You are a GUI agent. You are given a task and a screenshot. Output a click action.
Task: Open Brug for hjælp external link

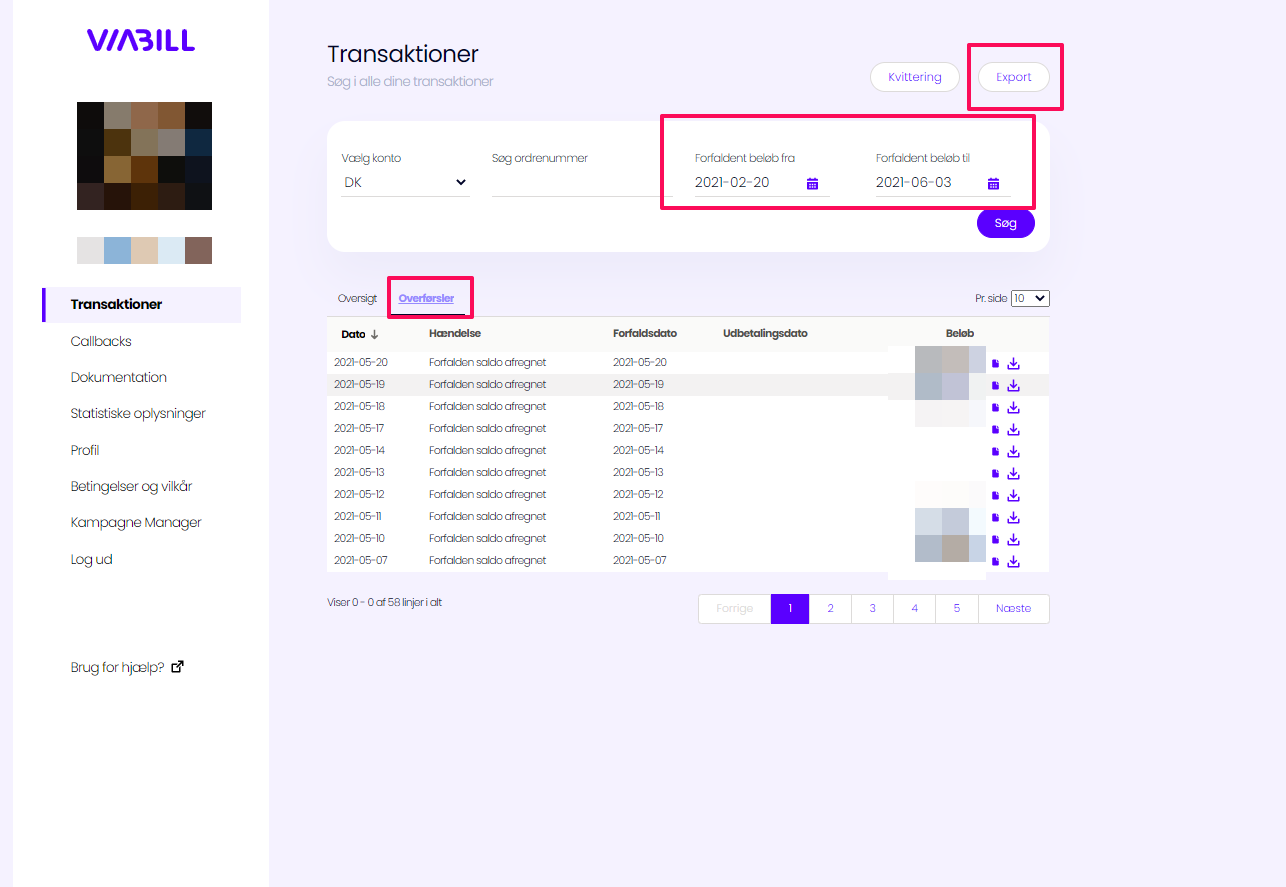coord(127,667)
